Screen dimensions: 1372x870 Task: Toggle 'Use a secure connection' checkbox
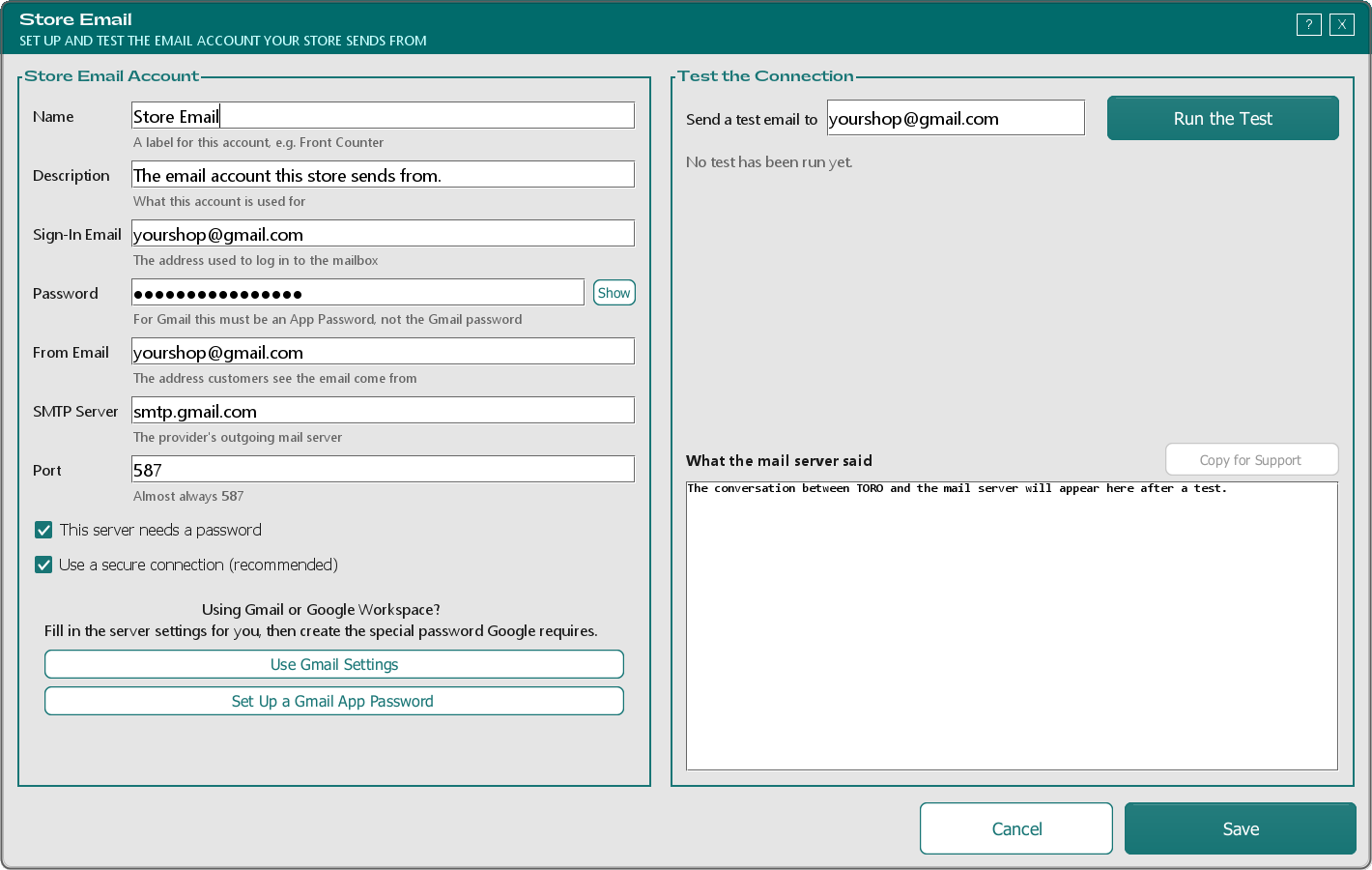[x=43, y=565]
